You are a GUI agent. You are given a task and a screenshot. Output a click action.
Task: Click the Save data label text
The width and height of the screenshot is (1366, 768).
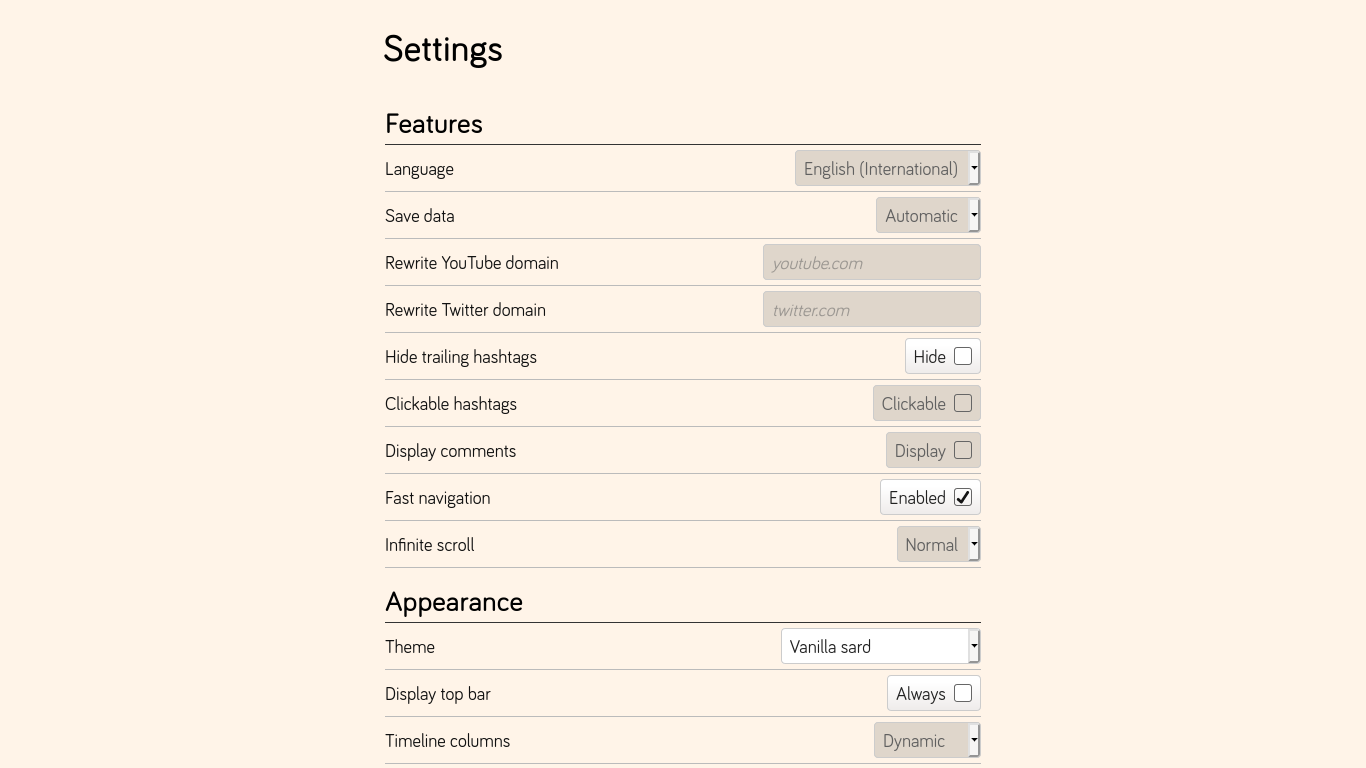419,216
